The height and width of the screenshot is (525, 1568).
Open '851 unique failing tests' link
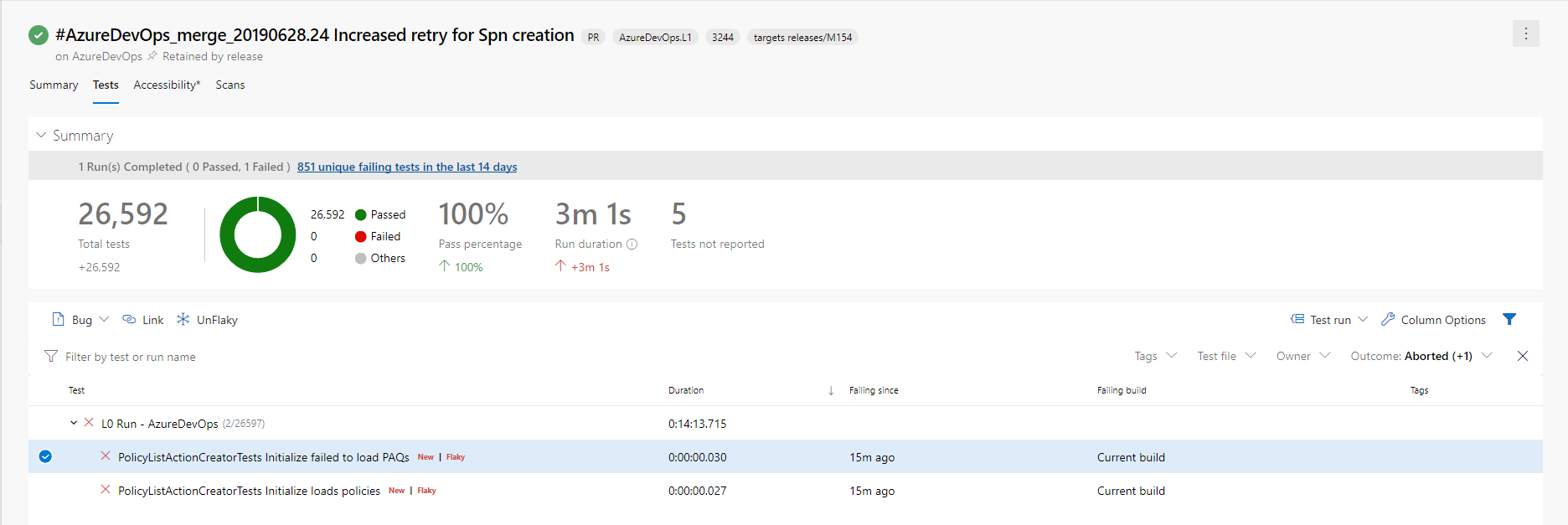click(407, 167)
